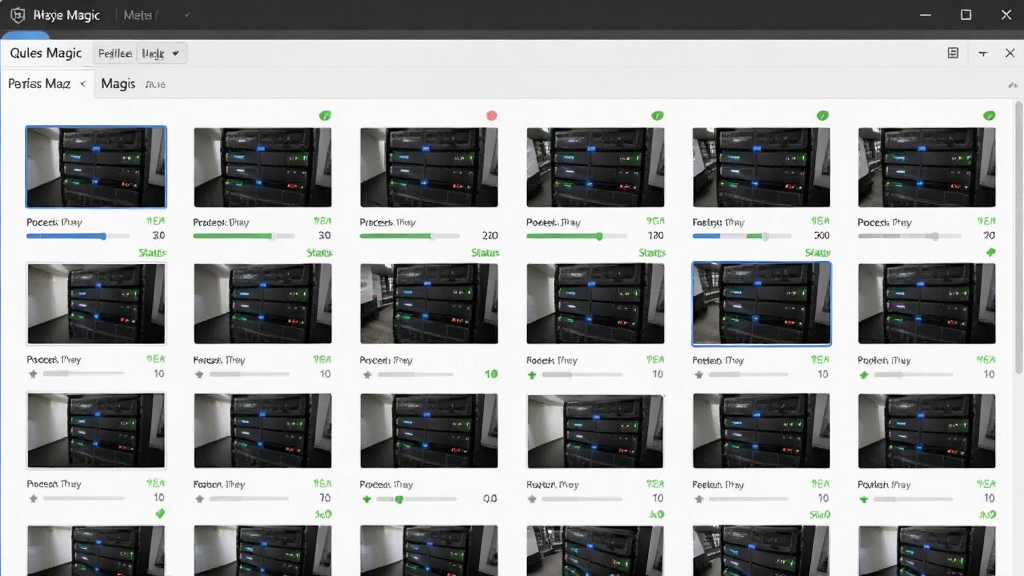Open the panel layout icon beside the dash

[x=953, y=53]
